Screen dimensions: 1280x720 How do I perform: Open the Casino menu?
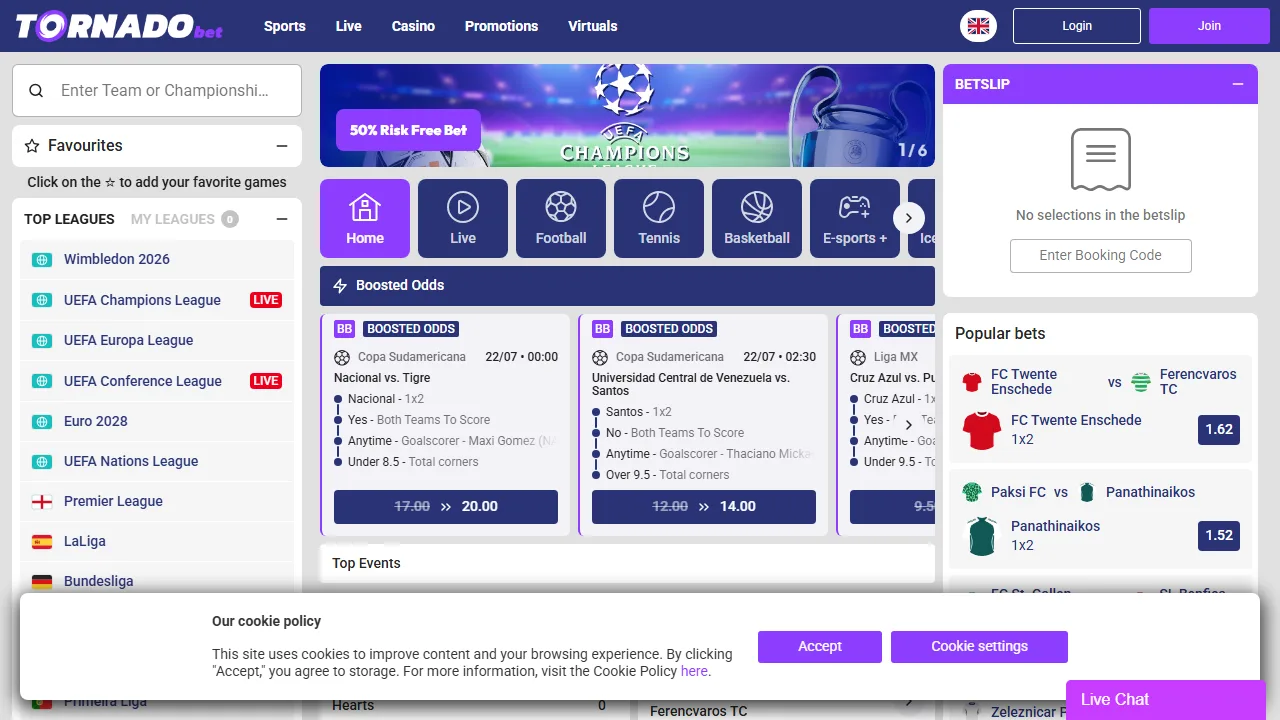413,26
